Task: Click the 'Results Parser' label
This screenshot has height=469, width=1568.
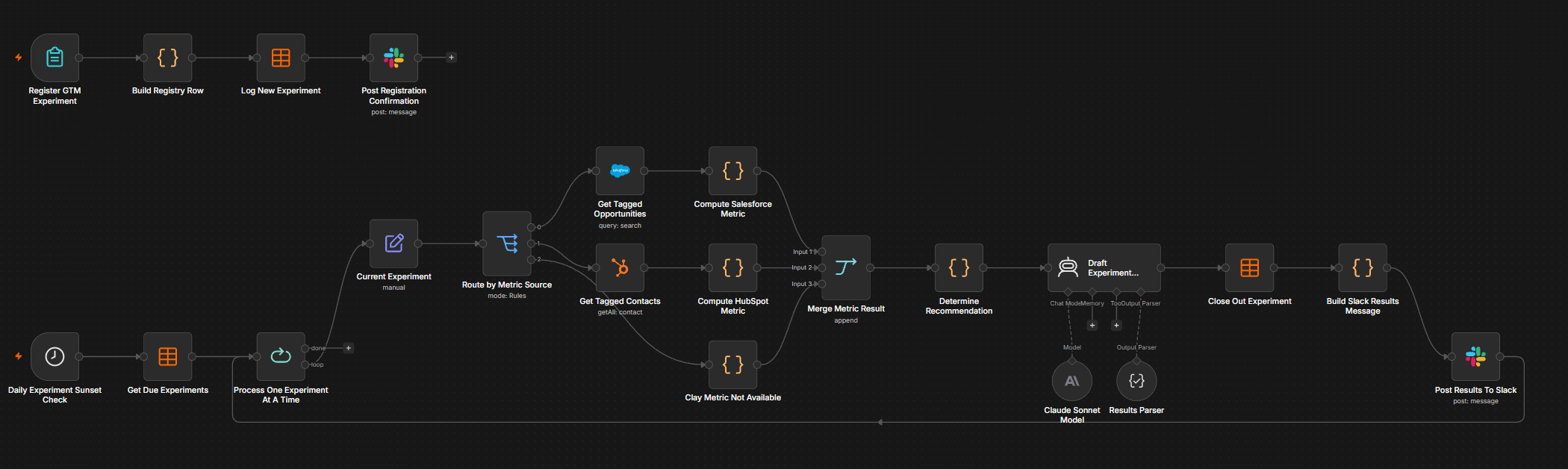Action: (x=1136, y=410)
